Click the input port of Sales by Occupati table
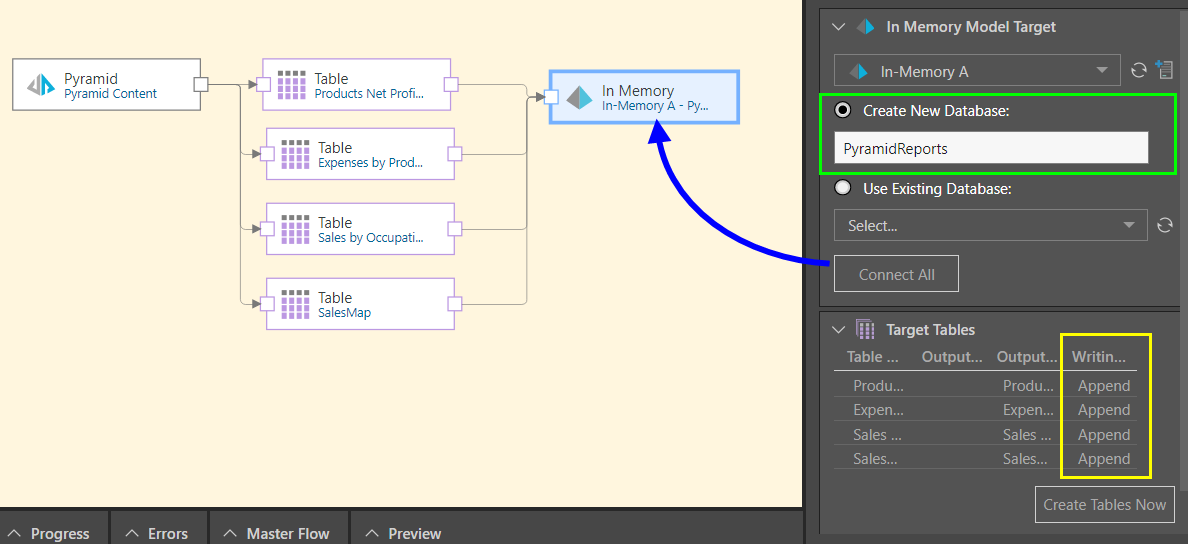This screenshot has height=544, width=1188. 266,229
